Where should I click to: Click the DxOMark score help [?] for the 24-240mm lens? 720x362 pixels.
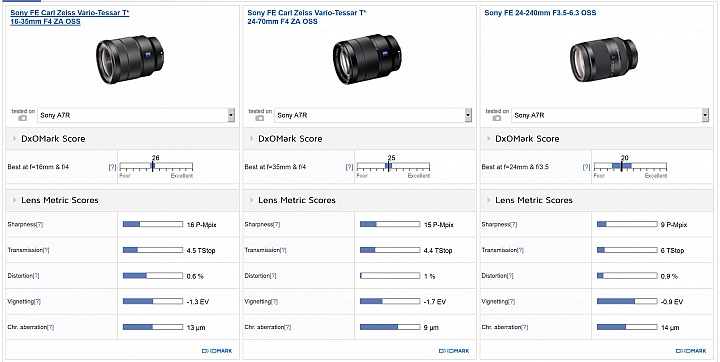(x=586, y=167)
